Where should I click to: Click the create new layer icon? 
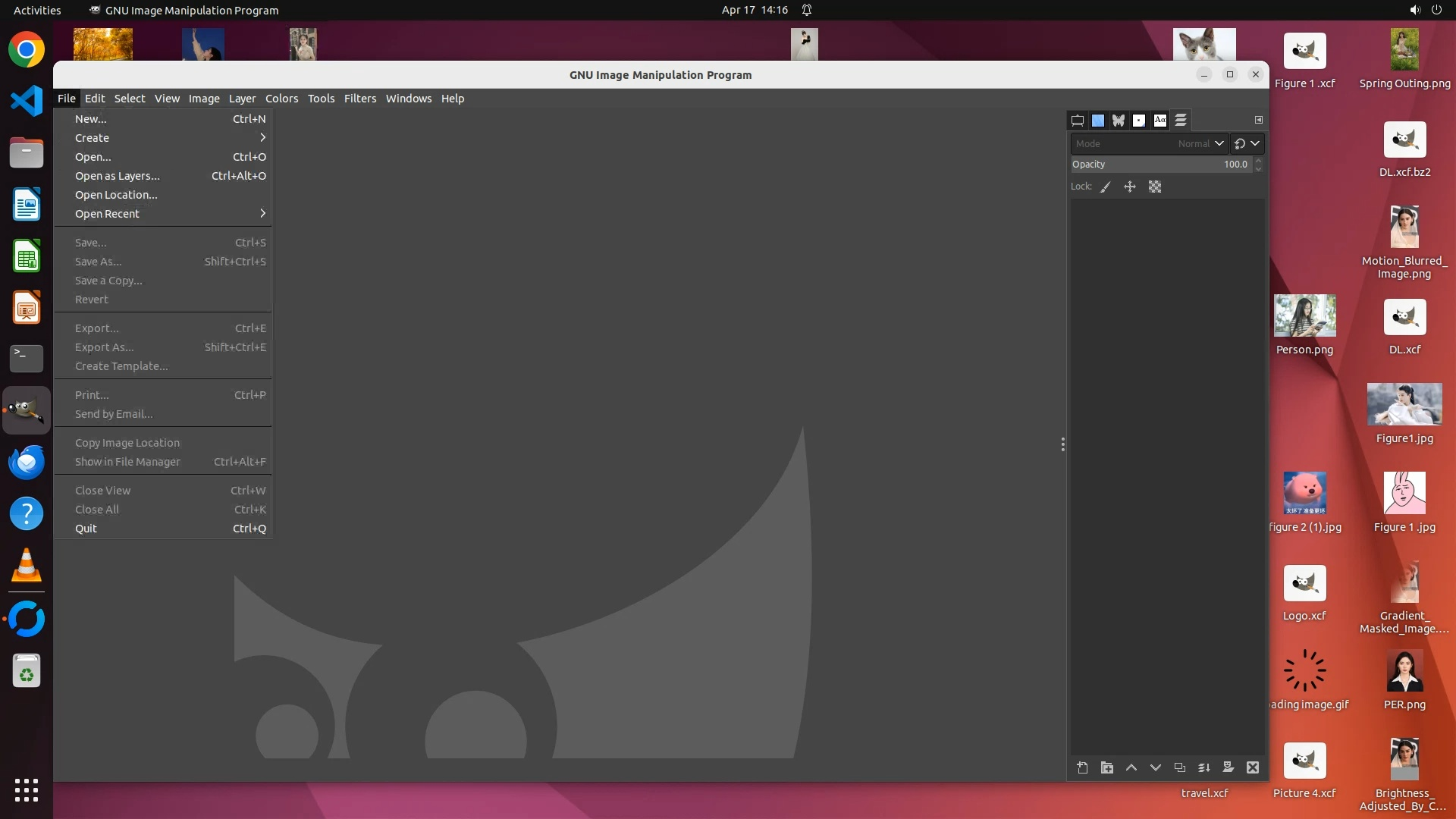(x=1082, y=767)
